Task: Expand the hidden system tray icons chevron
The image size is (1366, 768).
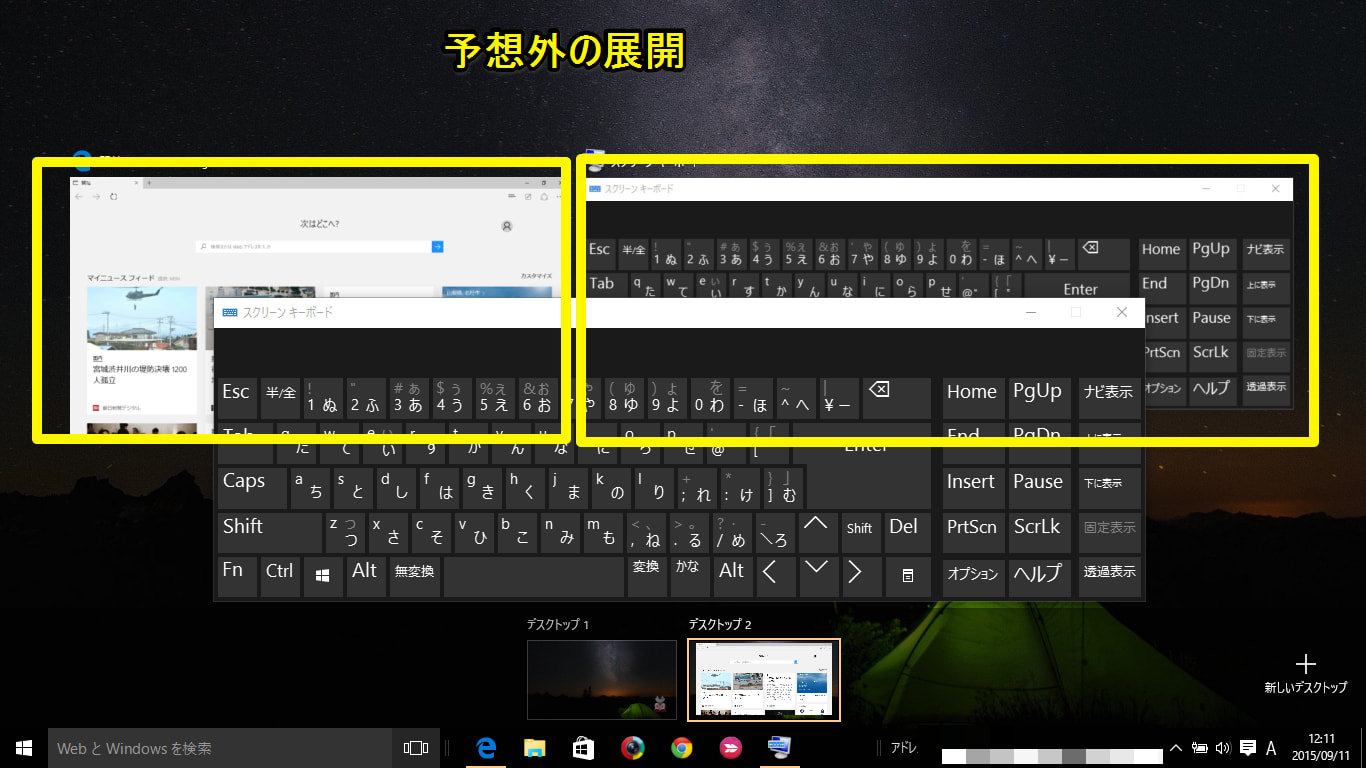Action: pyautogui.click(x=1176, y=748)
